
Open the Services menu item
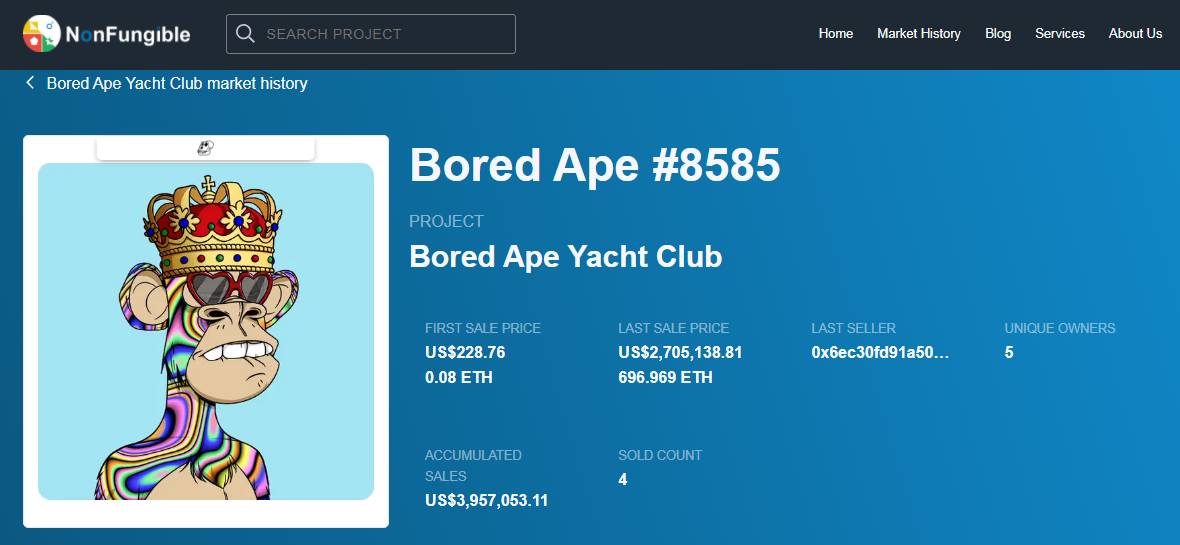point(1060,34)
